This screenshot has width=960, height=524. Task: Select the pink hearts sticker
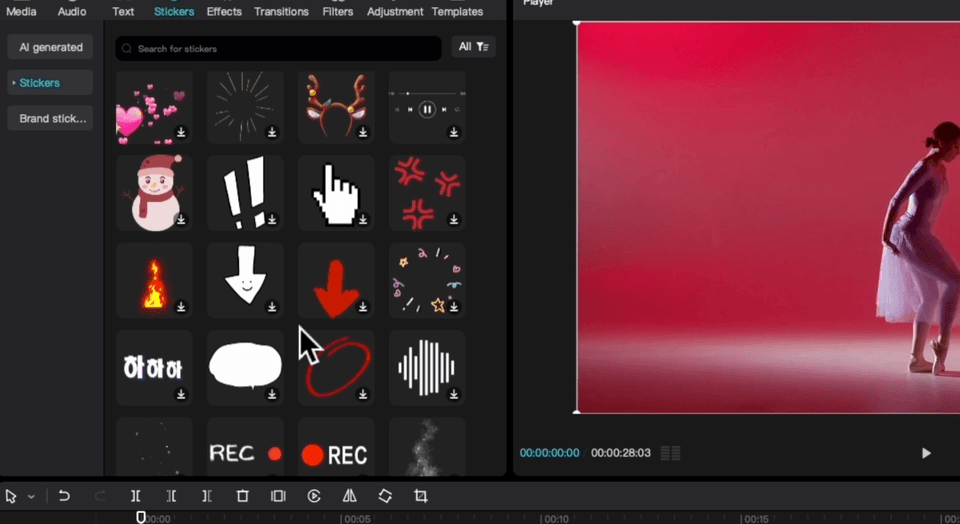tap(154, 108)
